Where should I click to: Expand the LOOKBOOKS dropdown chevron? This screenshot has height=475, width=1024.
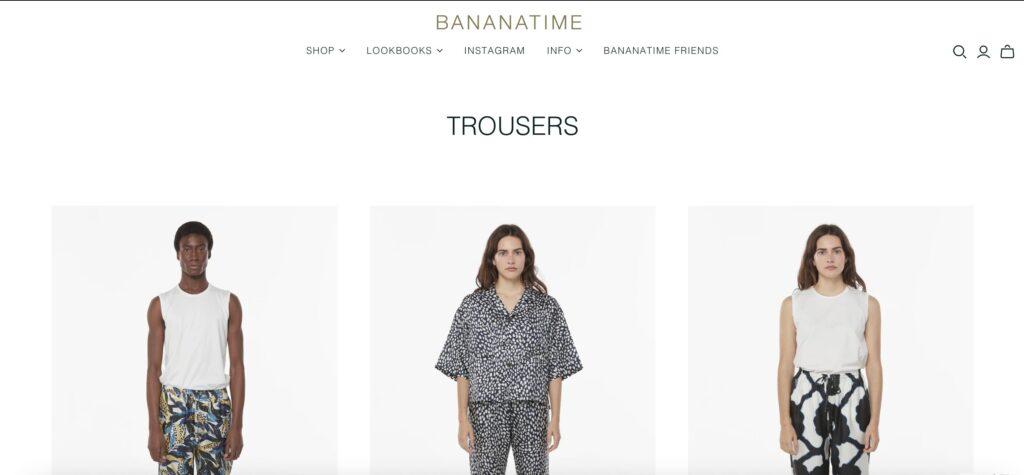(x=440, y=51)
